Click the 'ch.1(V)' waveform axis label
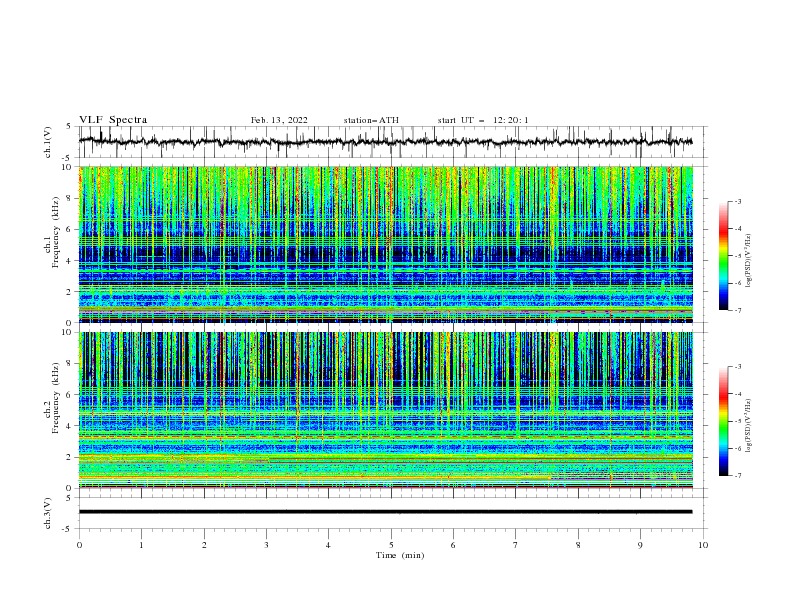792x612 pixels. click(x=48, y=142)
